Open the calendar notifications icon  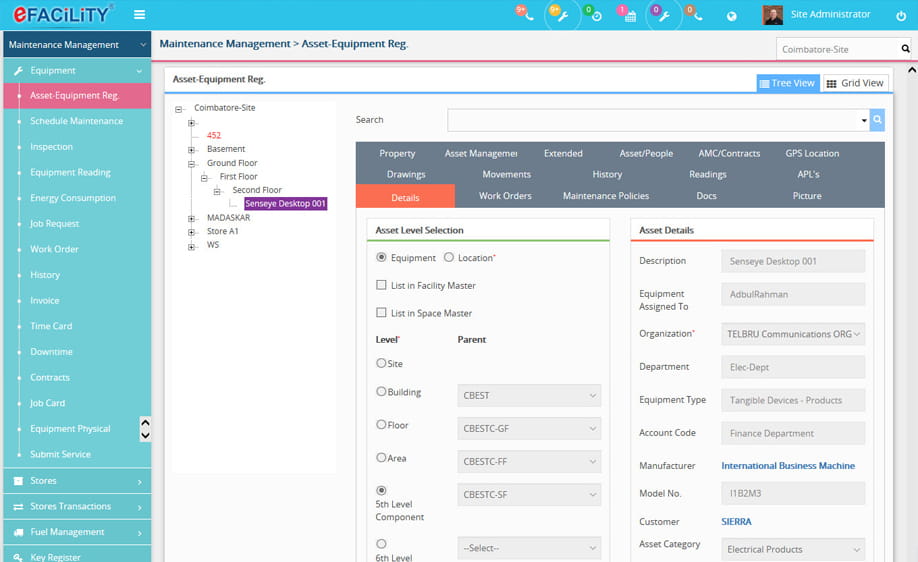[x=629, y=16]
